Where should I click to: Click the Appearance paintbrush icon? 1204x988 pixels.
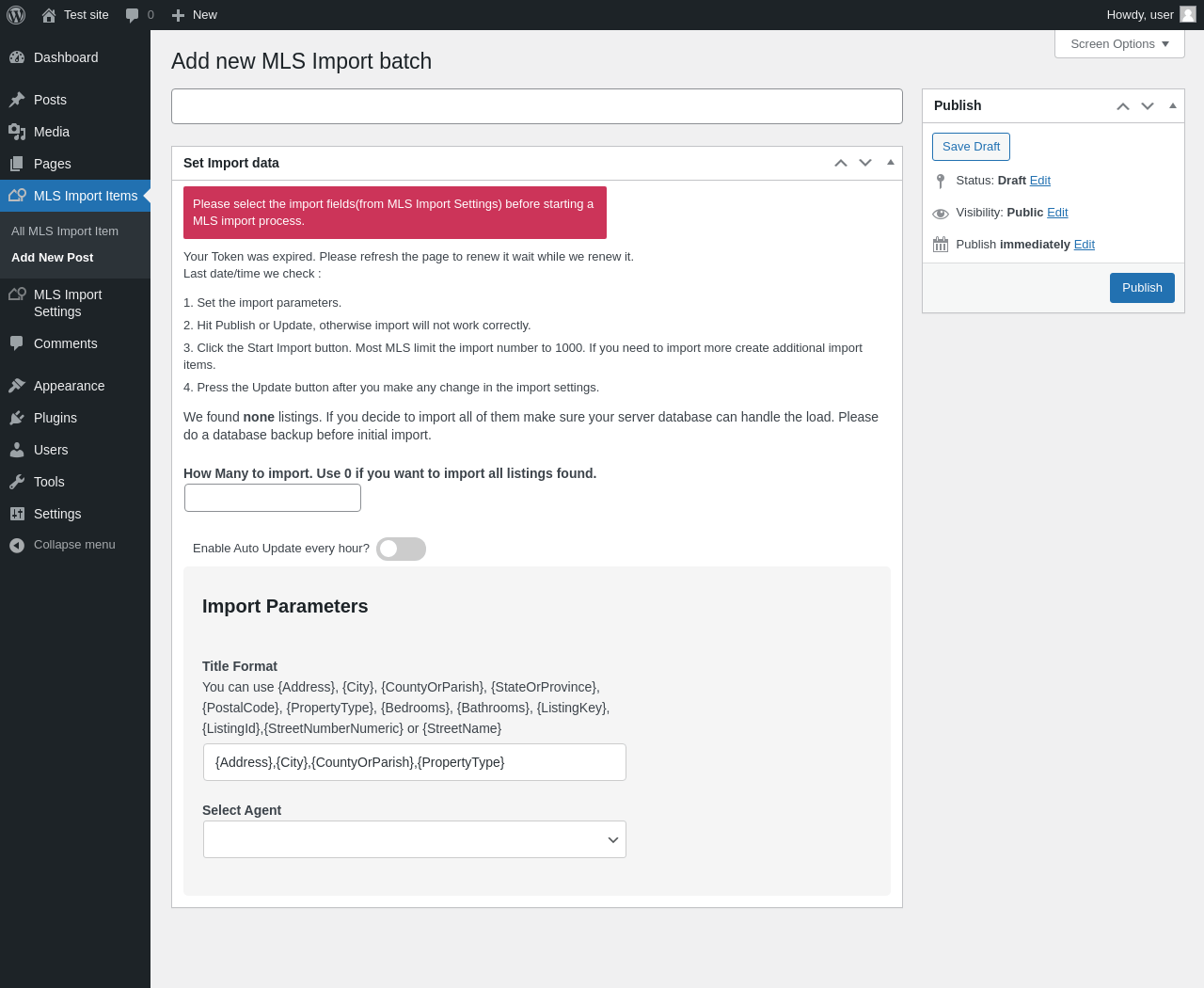click(x=17, y=386)
